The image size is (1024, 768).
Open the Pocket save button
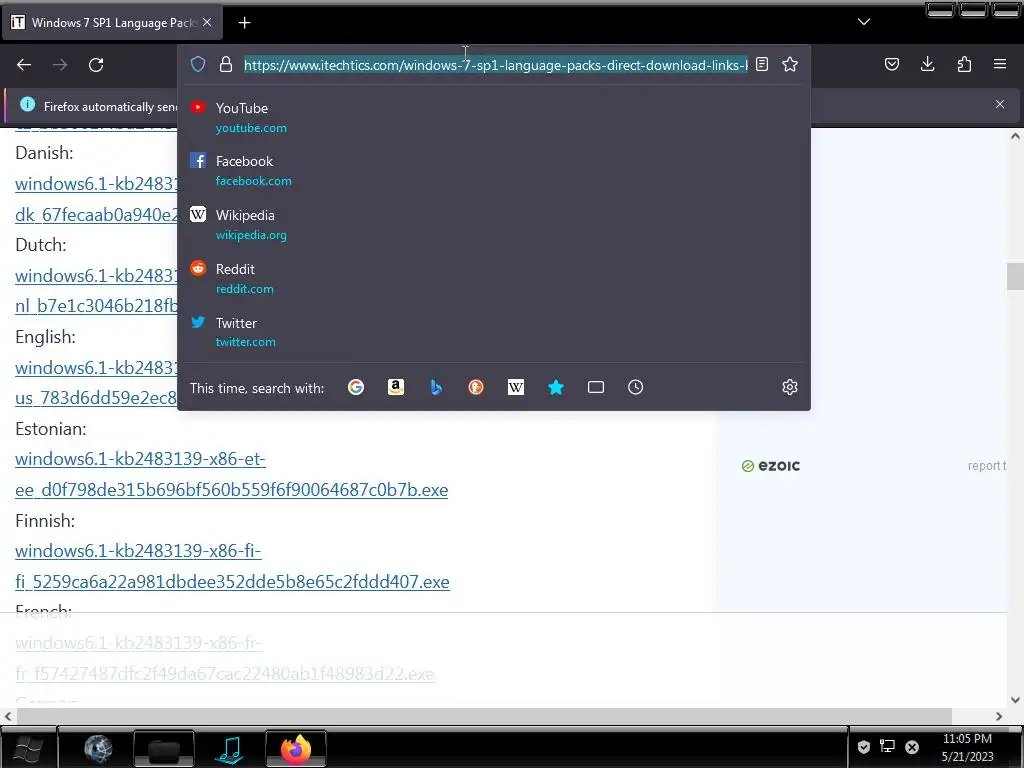pyautogui.click(x=891, y=64)
